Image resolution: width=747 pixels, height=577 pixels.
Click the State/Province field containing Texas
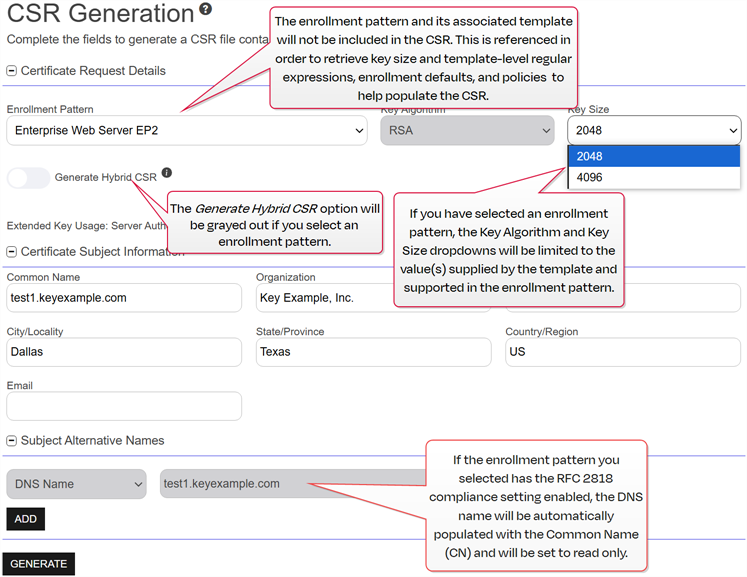(372, 352)
